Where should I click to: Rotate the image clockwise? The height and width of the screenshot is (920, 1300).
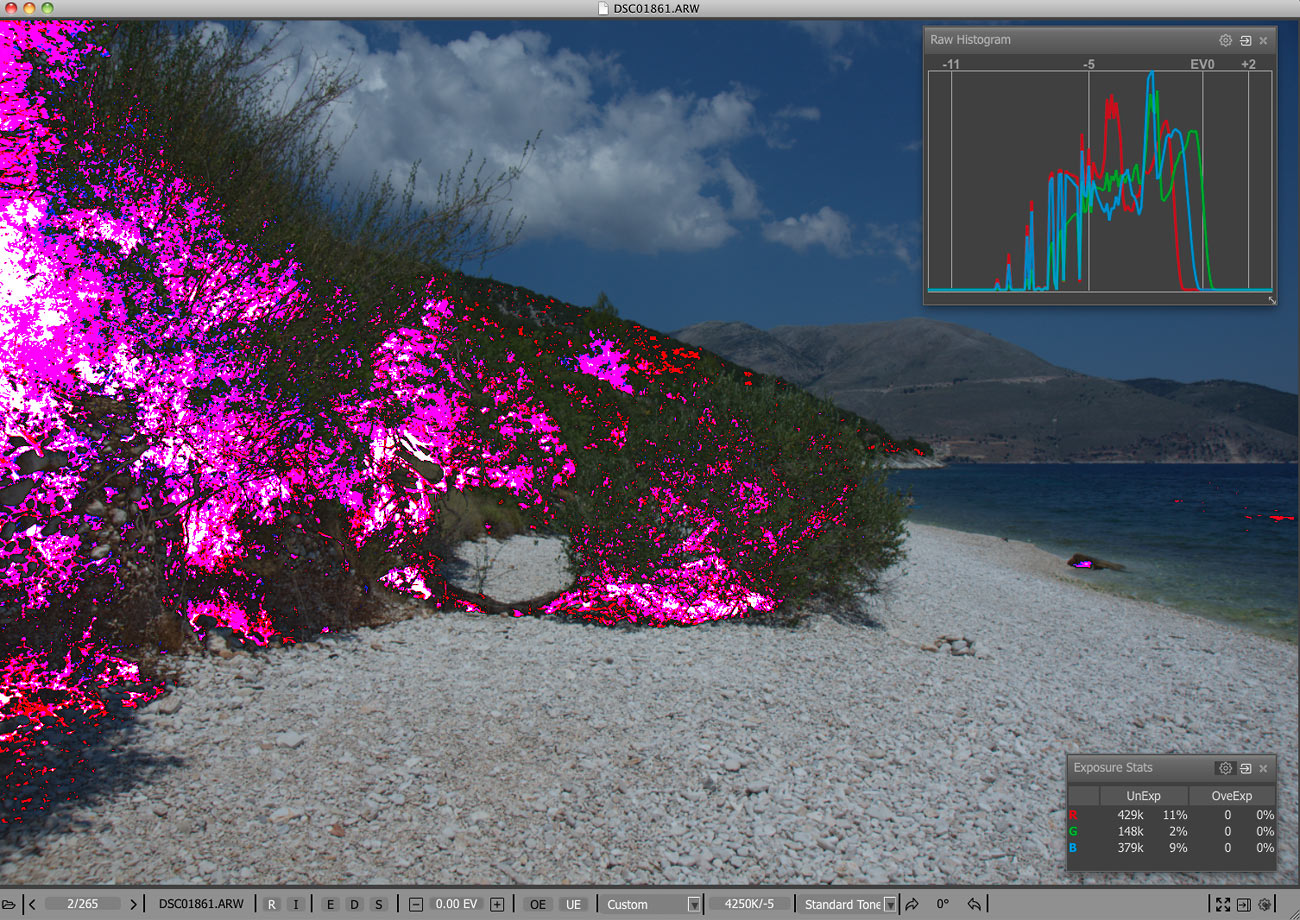[911, 904]
